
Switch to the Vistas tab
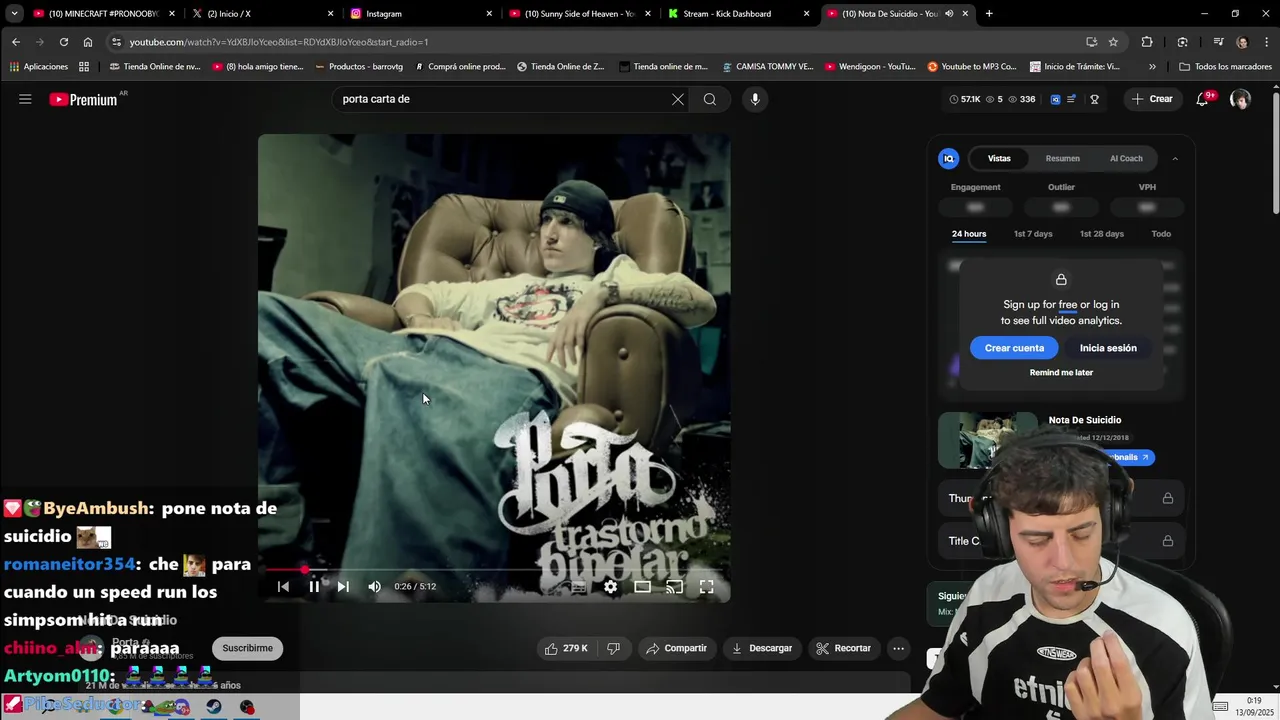pyautogui.click(x=999, y=158)
